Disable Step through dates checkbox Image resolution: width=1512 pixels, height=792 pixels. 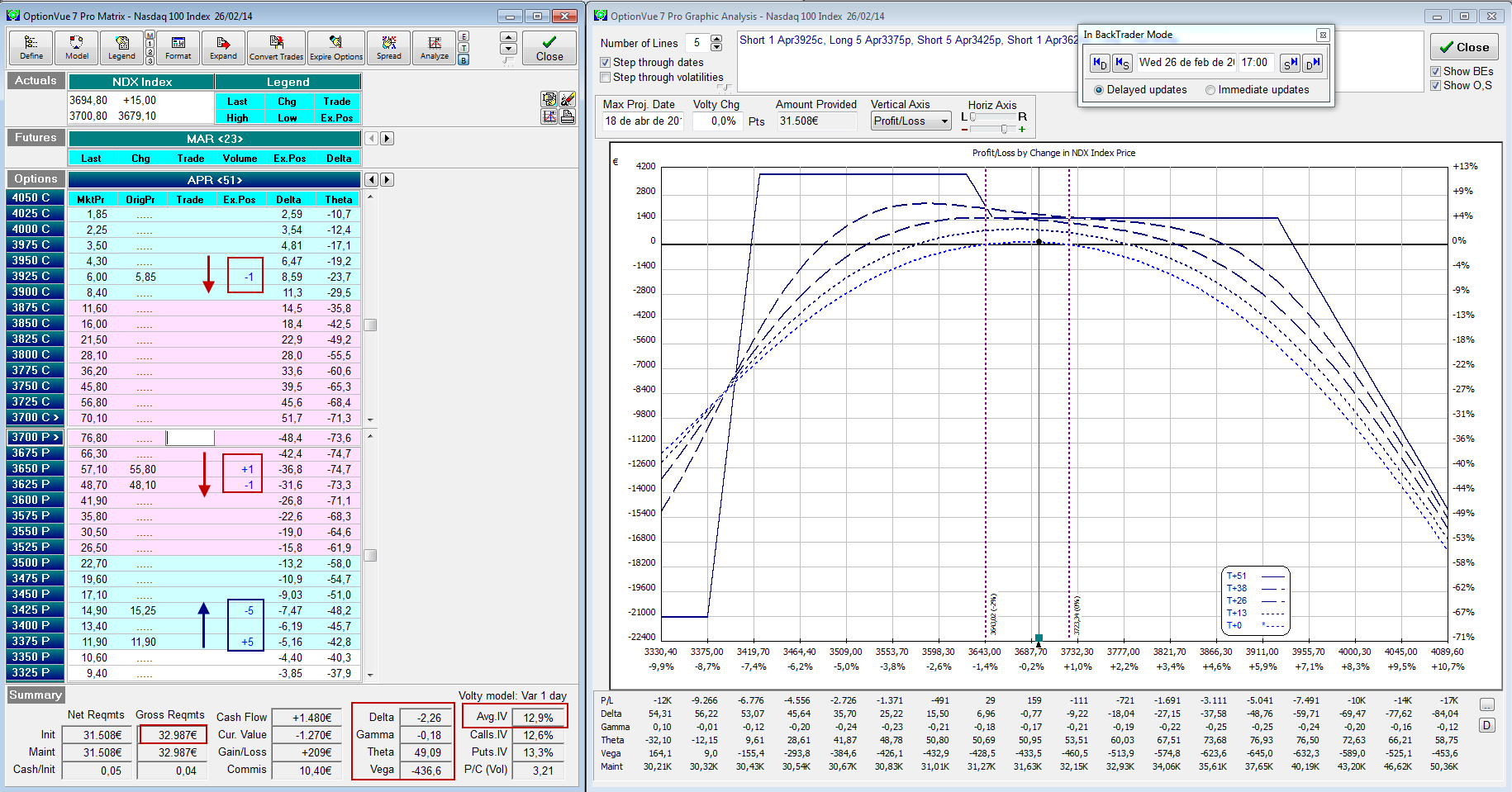[x=606, y=63]
